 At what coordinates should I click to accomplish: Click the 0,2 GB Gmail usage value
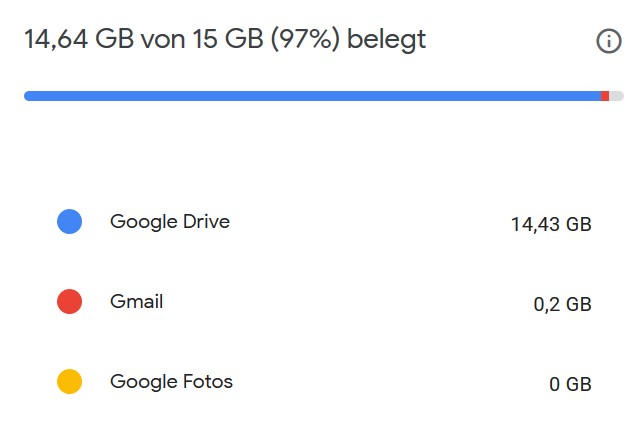(x=563, y=304)
